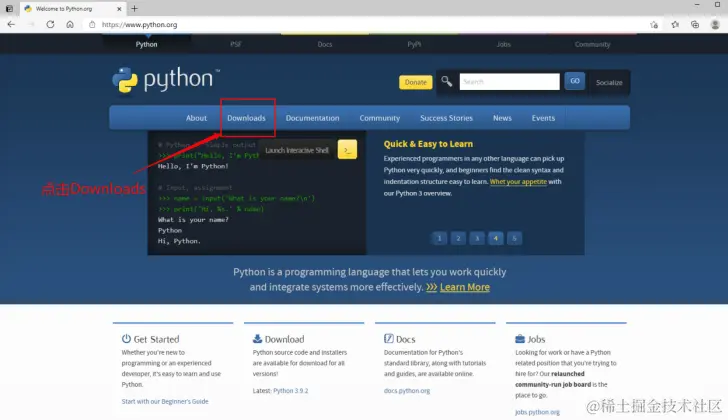728x420 pixels.
Task: Open the Documentation navigation menu
Action: (x=312, y=118)
